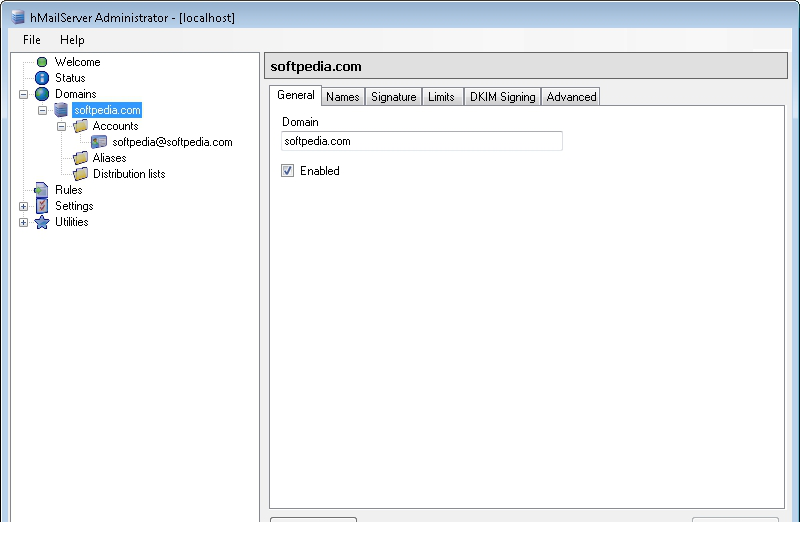Viewport: 800px width, 542px height.
Task: Click the Distribution lists folder icon
Action: click(x=80, y=174)
